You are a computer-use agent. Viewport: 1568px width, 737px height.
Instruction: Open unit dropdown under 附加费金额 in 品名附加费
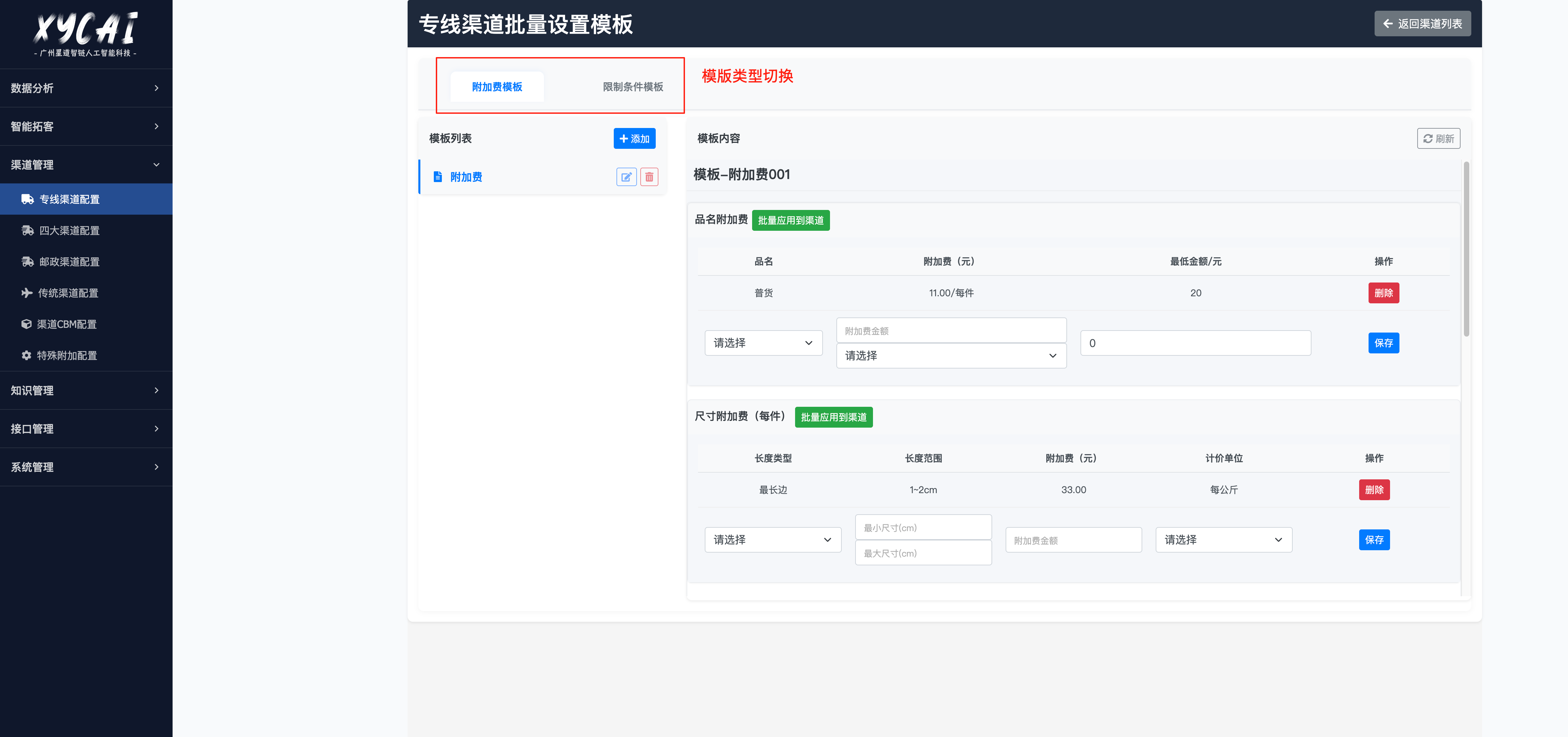(x=951, y=356)
